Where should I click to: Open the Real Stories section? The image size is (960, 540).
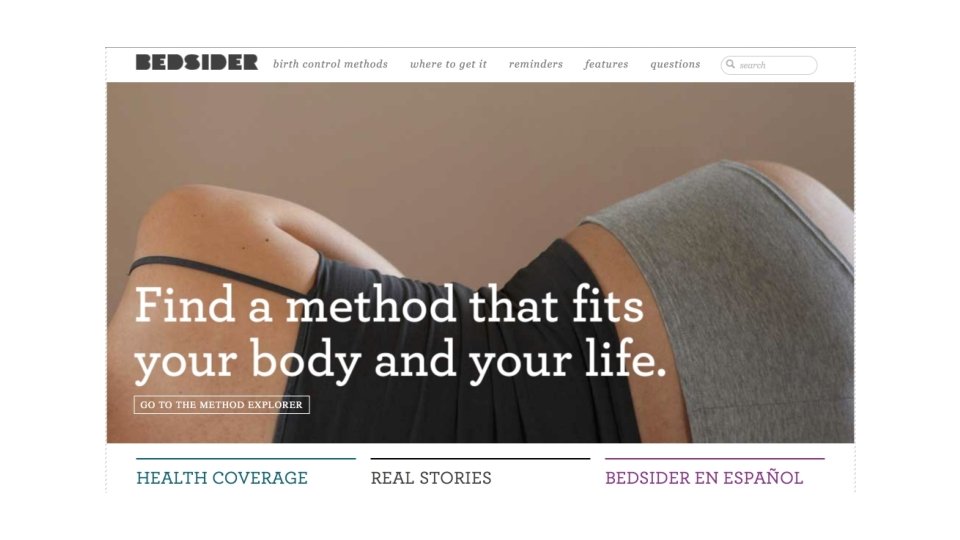[431, 478]
